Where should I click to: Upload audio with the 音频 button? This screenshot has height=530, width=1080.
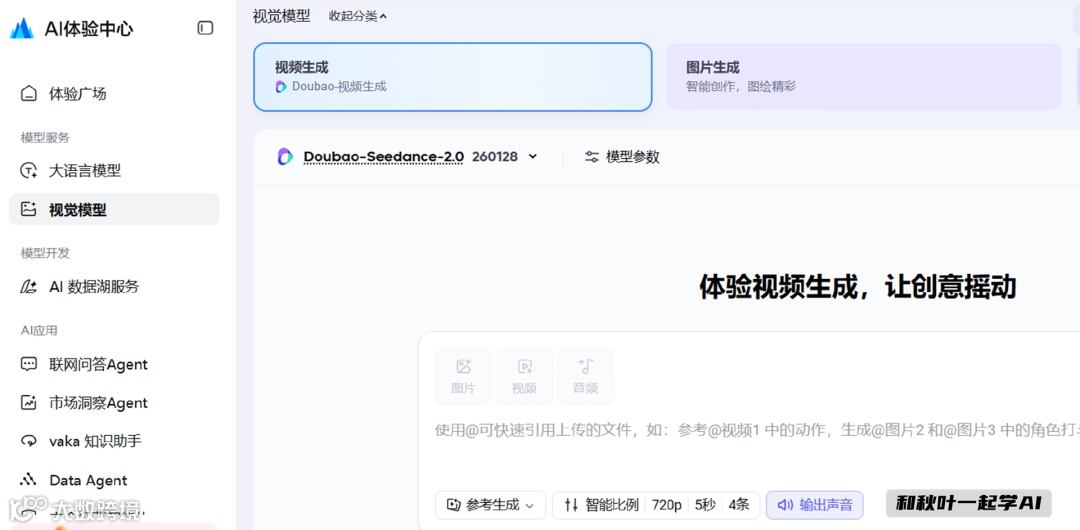[585, 376]
